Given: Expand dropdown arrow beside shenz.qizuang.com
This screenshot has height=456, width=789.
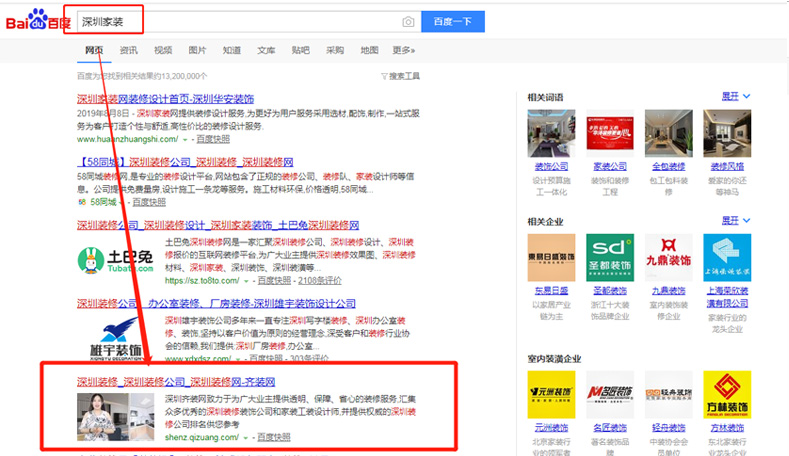Looking at the screenshot, I should [x=246, y=438].
